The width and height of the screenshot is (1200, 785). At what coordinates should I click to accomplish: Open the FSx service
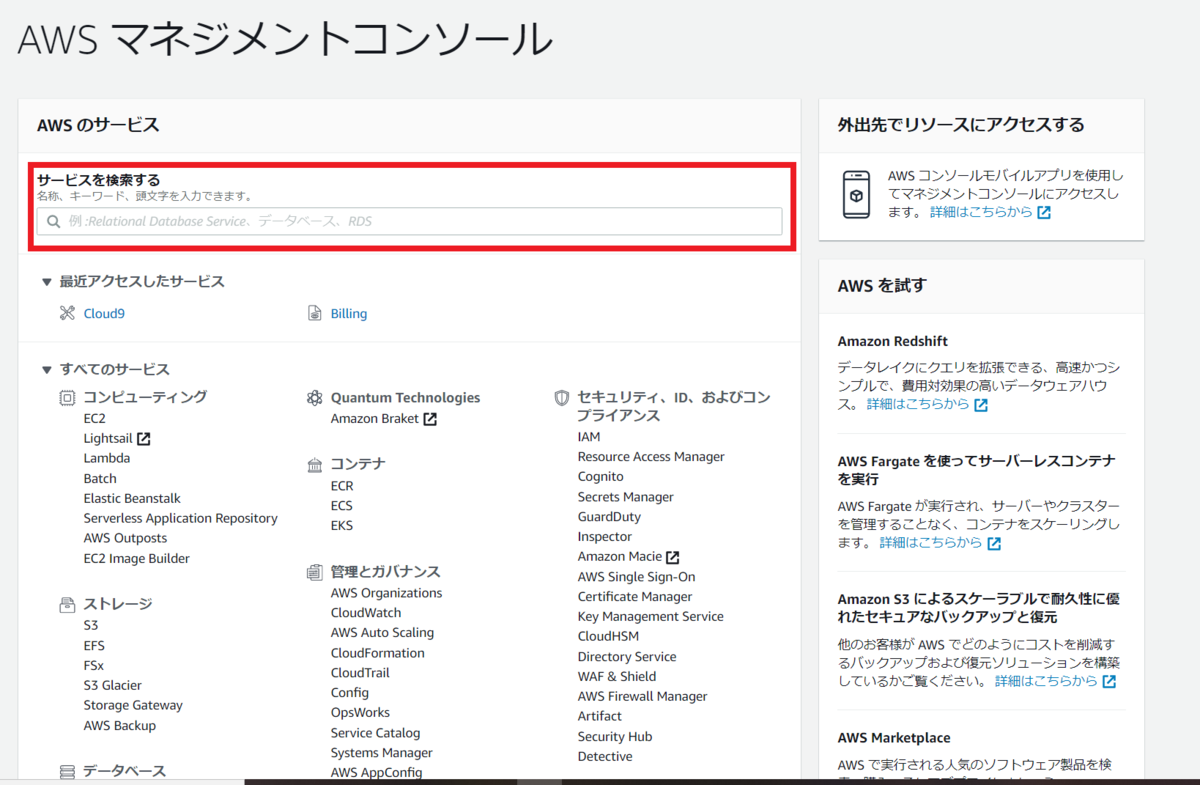[x=94, y=665]
